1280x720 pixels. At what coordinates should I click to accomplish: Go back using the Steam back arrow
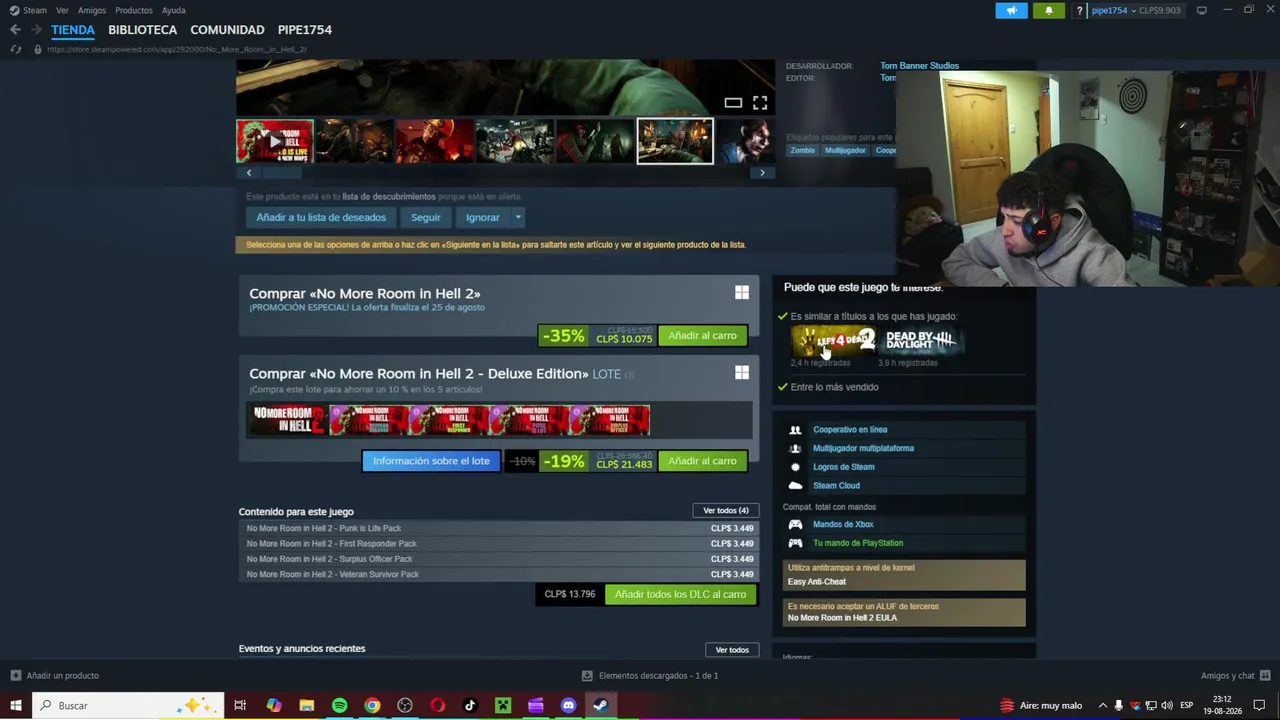pyautogui.click(x=15, y=30)
